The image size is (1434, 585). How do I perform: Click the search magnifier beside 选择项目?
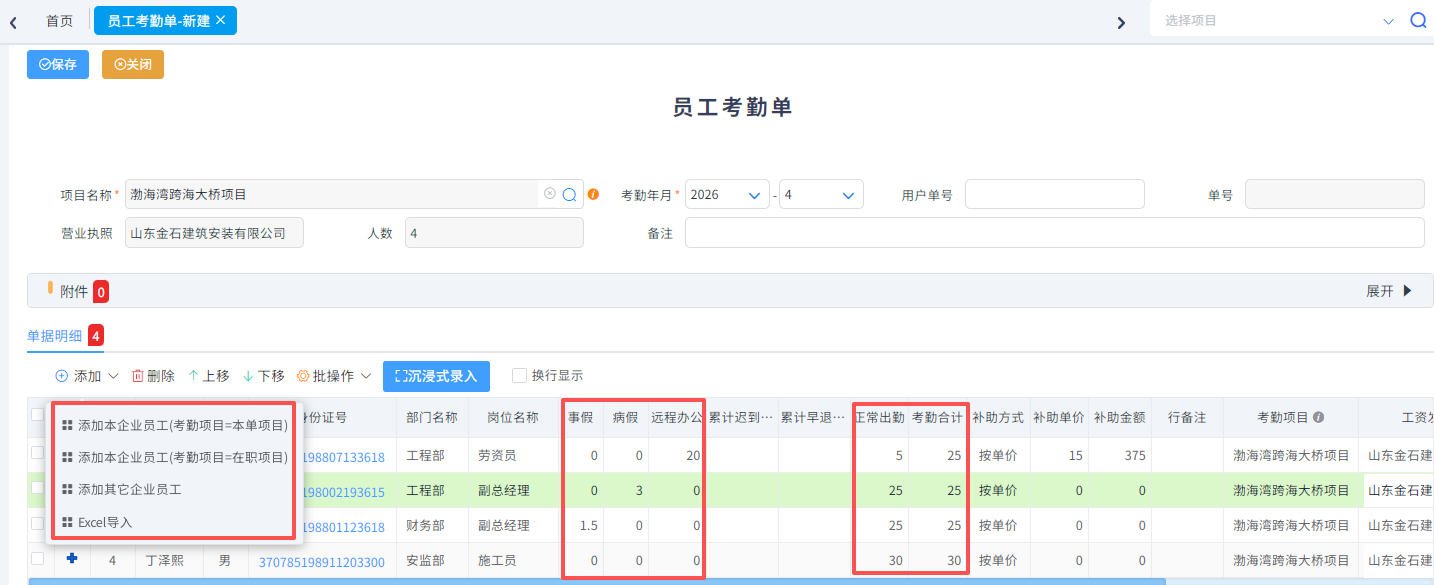tap(1418, 20)
